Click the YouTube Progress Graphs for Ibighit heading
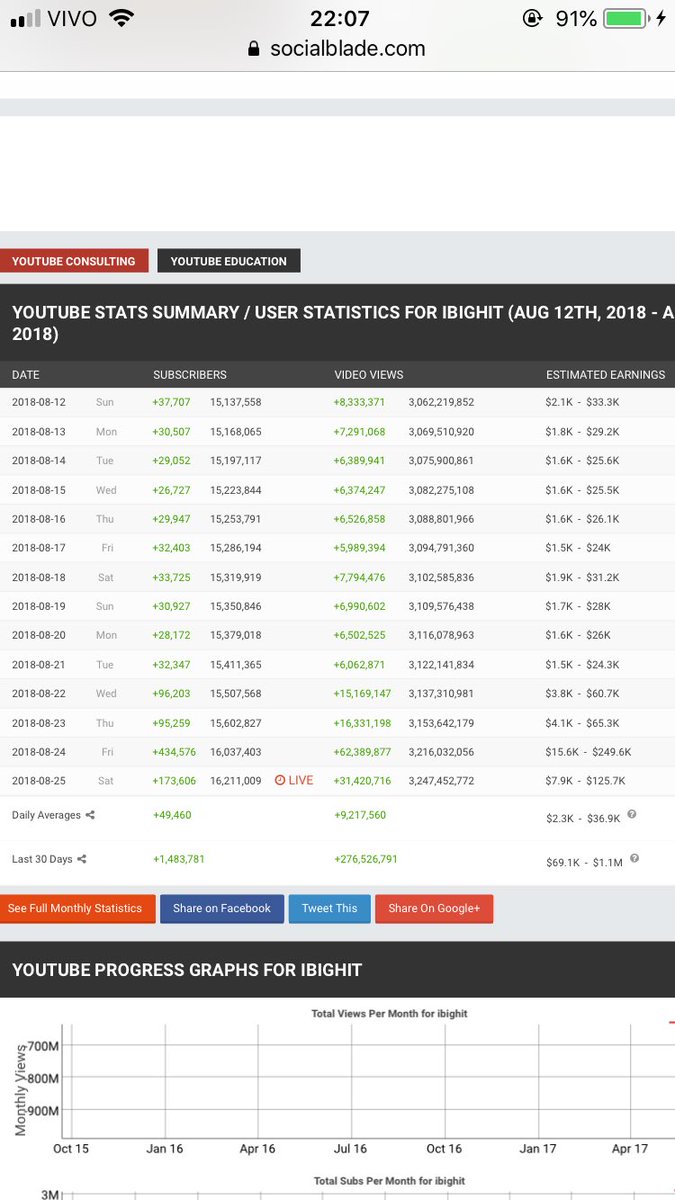The image size is (675, 1200). [x=187, y=969]
